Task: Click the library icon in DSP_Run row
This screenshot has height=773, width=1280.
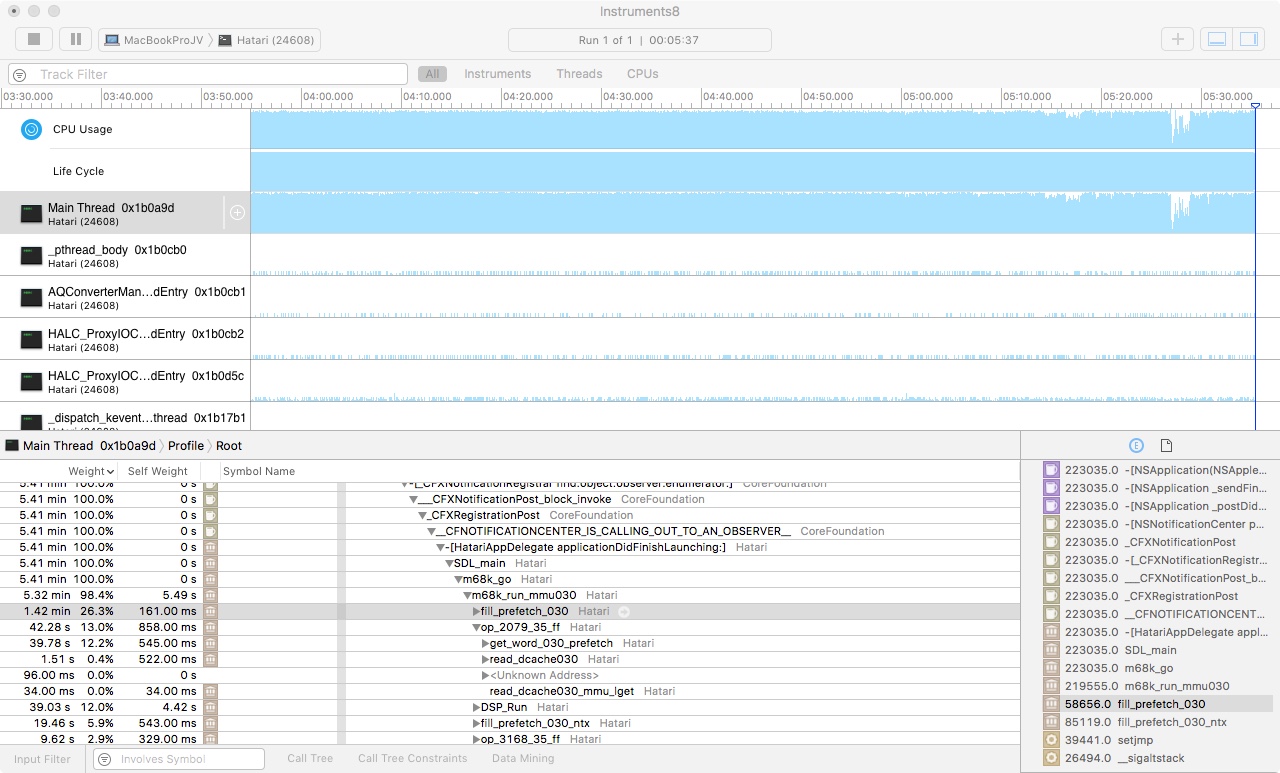Action: pyautogui.click(x=210, y=707)
